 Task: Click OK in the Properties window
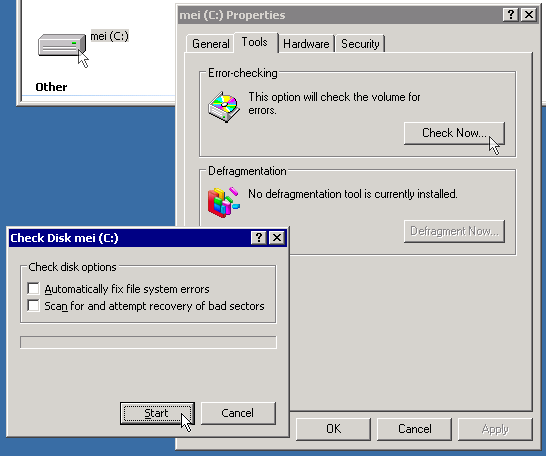tap(333, 429)
